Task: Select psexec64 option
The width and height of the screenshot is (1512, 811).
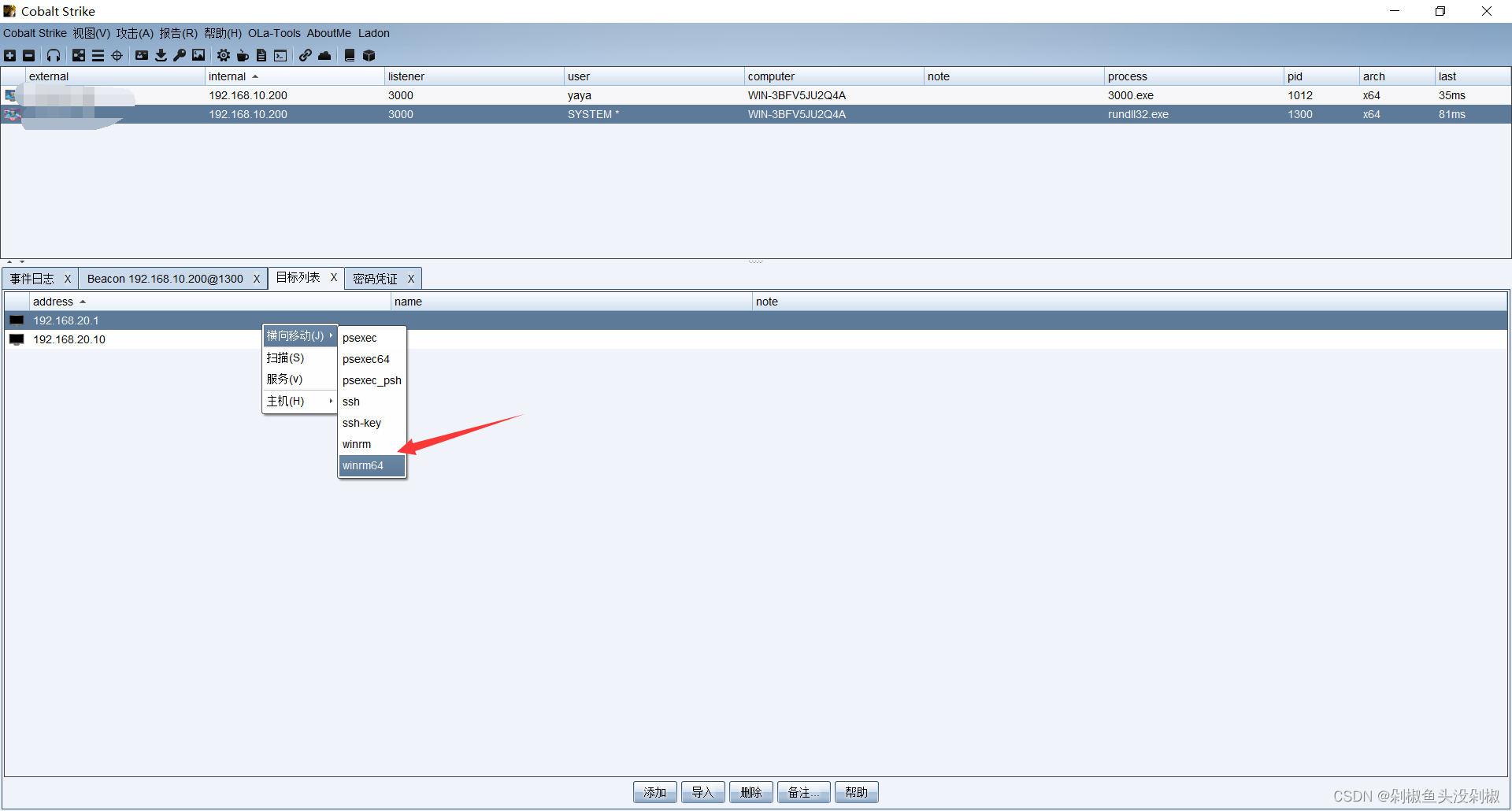Action: tap(372, 359)
